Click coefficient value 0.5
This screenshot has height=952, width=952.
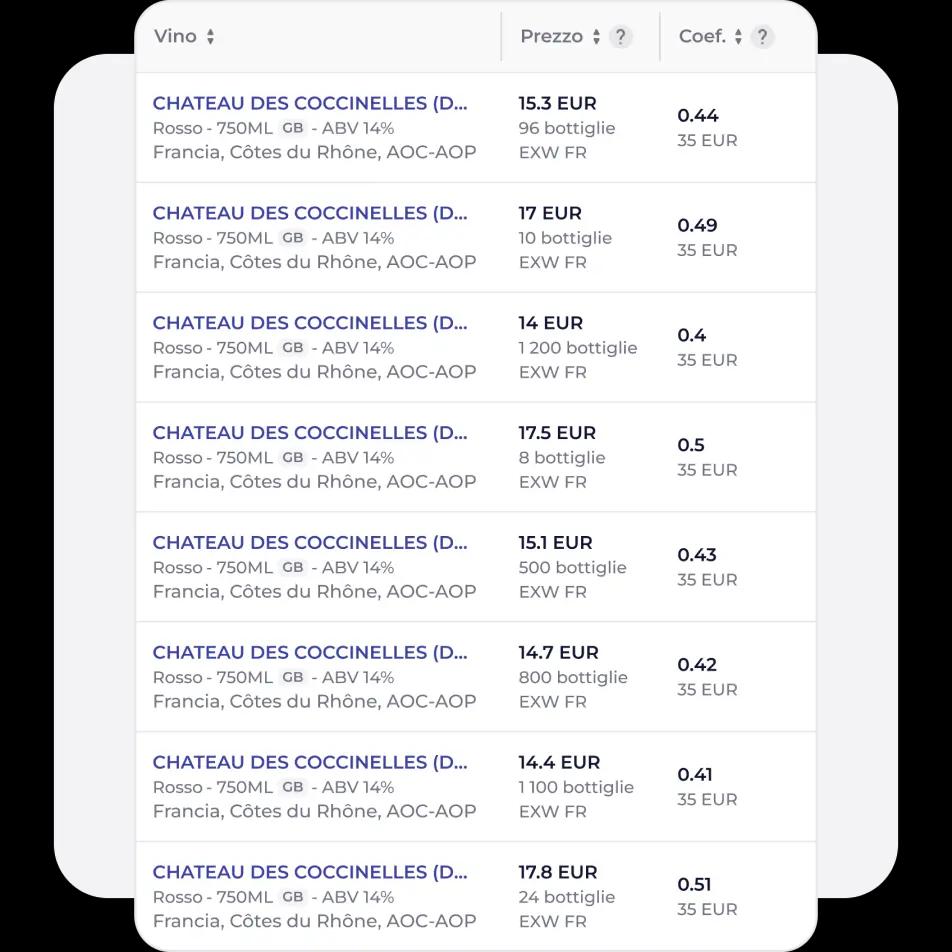point(691,445)
